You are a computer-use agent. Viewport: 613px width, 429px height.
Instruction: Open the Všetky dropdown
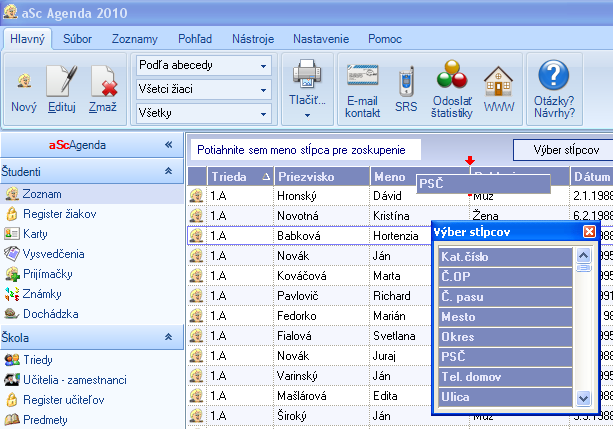(204, 113)
